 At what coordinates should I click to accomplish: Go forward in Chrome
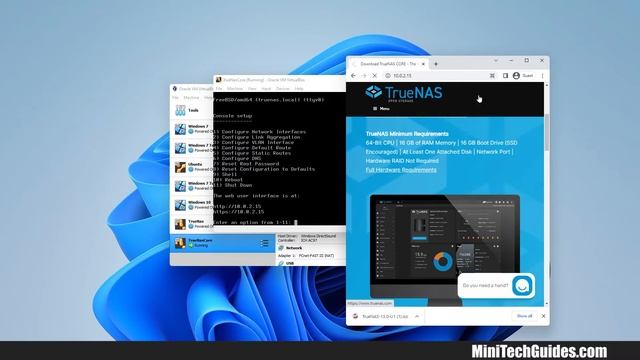pyautogui.click(x=364, y=76)
